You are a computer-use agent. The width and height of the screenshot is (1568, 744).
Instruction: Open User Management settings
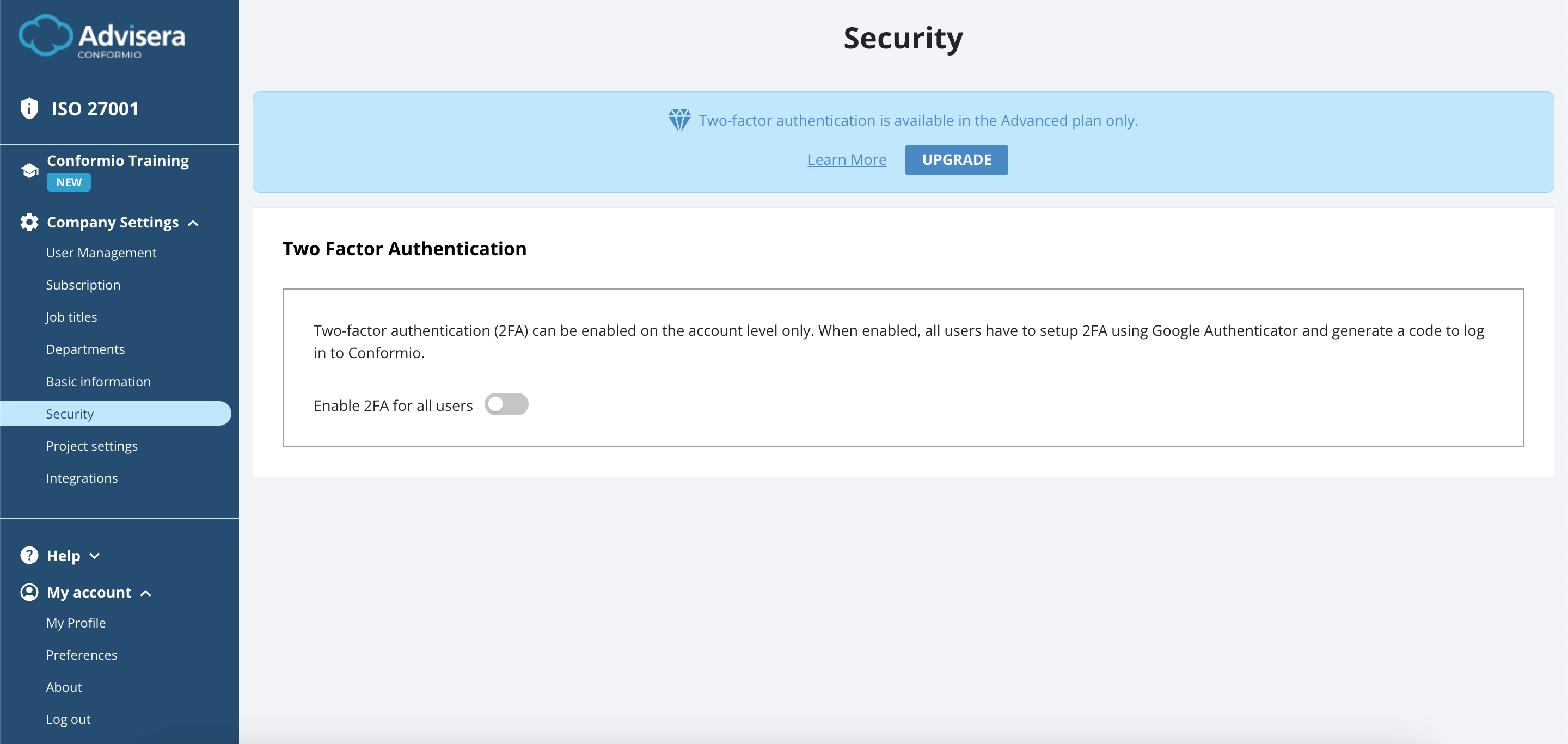click(101, 253)
